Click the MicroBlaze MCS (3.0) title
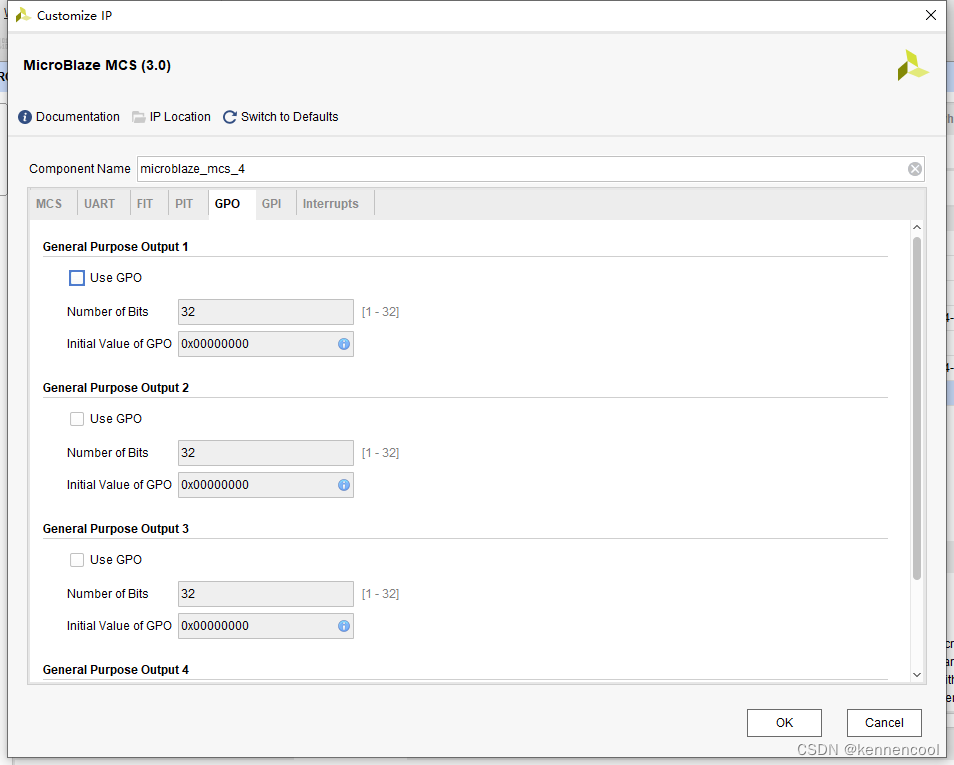This screenshot has width=954, height=765. pos(97,65)
